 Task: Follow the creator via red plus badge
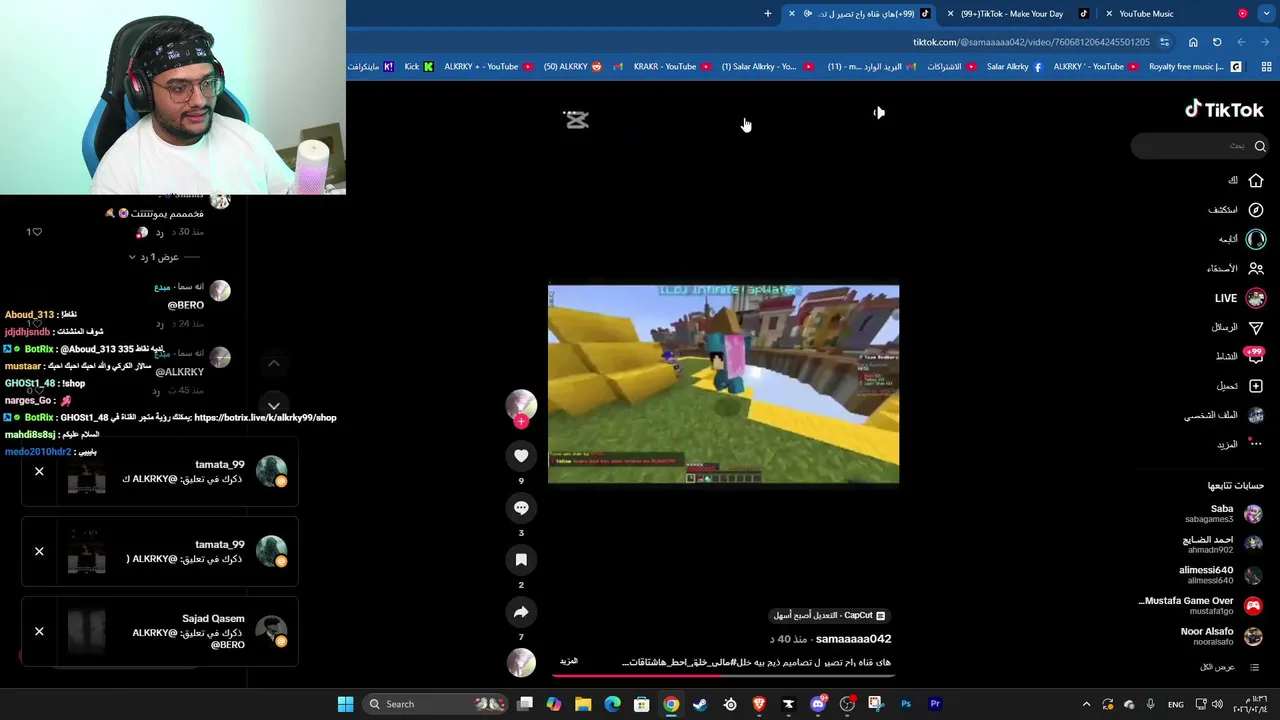pyautogui.click(x=521, y=422)
